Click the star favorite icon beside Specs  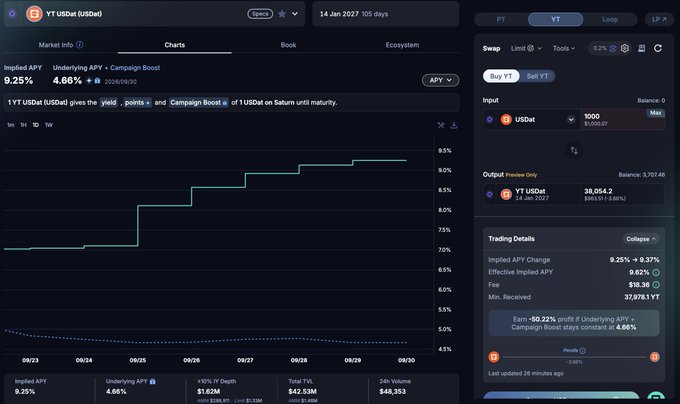pos(282,14)
